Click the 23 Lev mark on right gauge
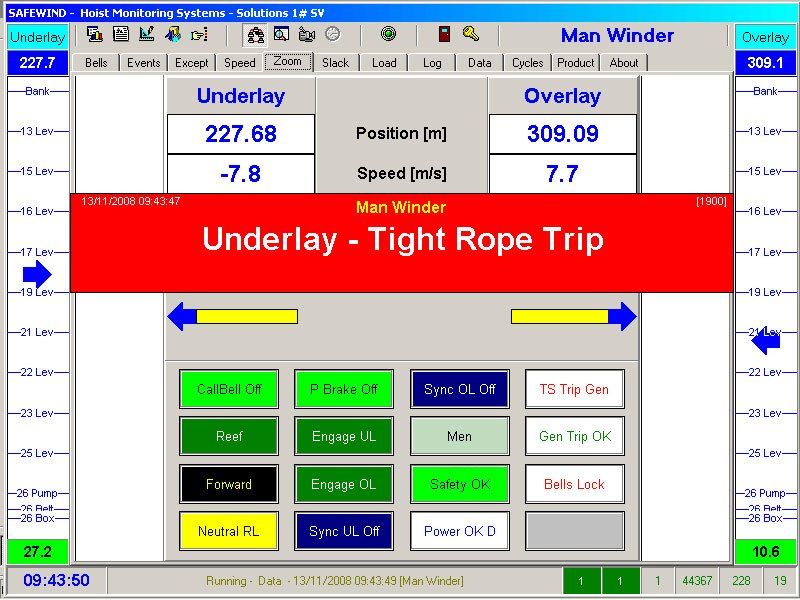 point(765,413)
